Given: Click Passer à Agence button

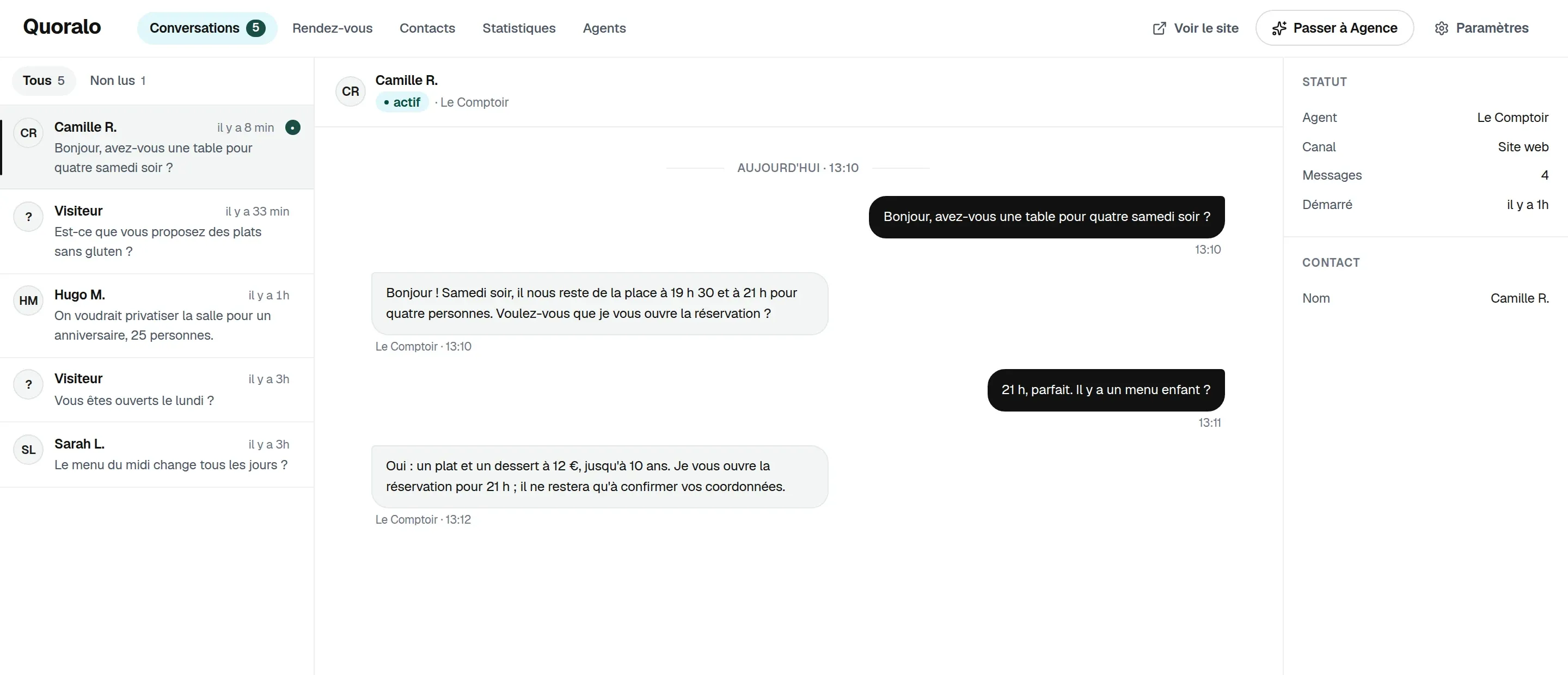Looking at the screenshot, I should tap(1334, 28).
